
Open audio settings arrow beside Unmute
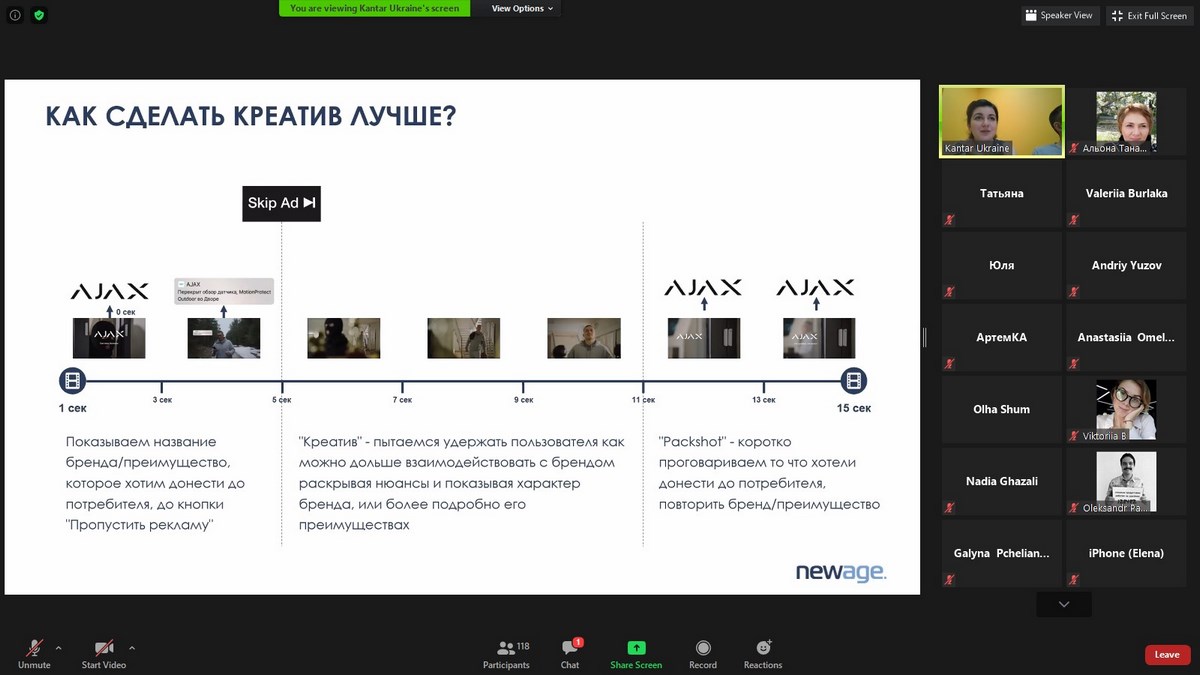[x=58, y=647]
